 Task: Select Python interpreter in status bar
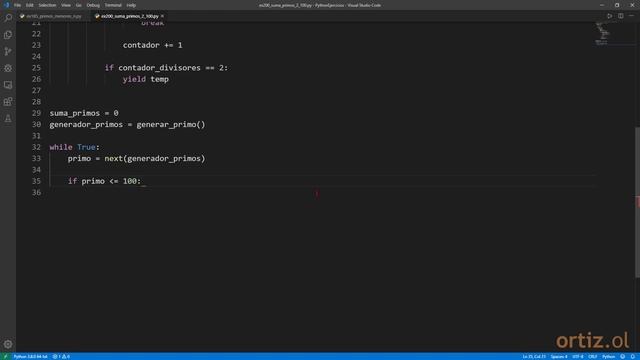(x=30, y=356)
